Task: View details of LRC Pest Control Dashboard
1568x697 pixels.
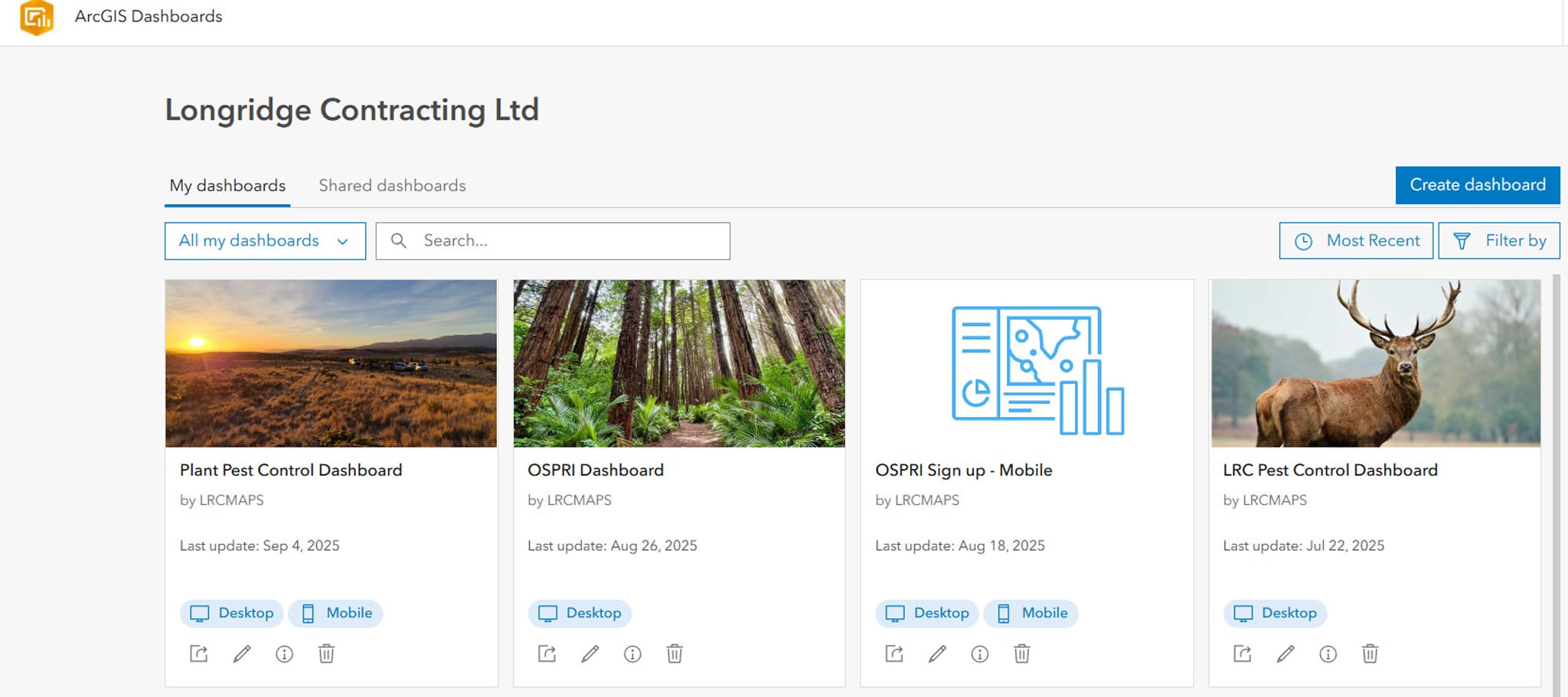Action: (1328, 654)
